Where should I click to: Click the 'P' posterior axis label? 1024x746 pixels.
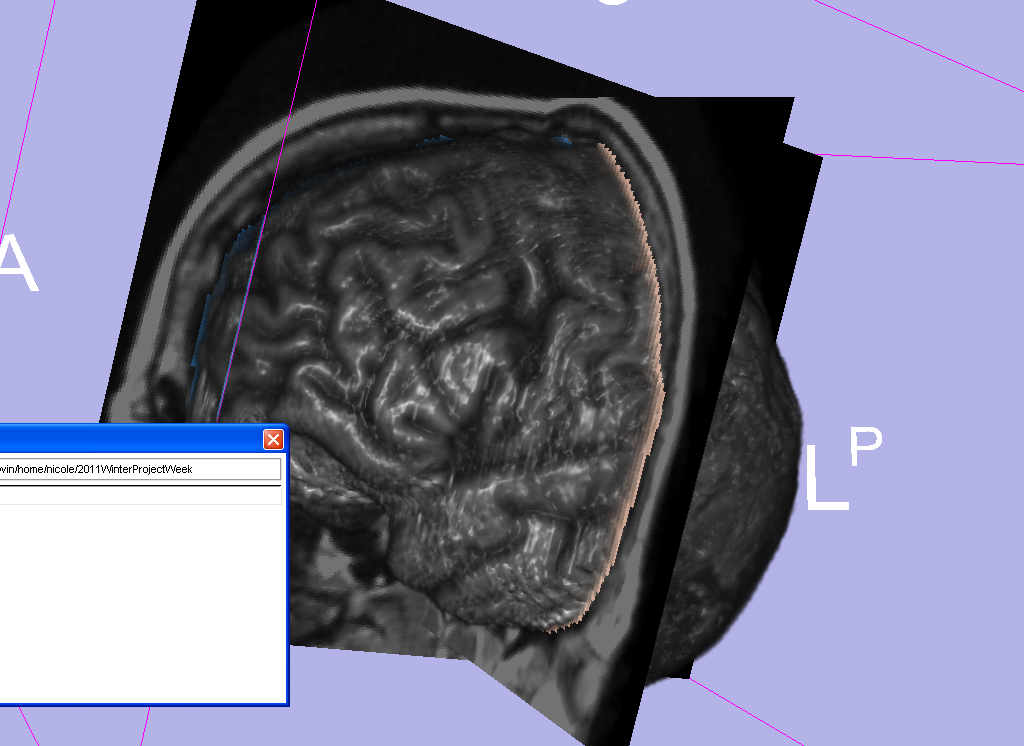pos(866,447)
